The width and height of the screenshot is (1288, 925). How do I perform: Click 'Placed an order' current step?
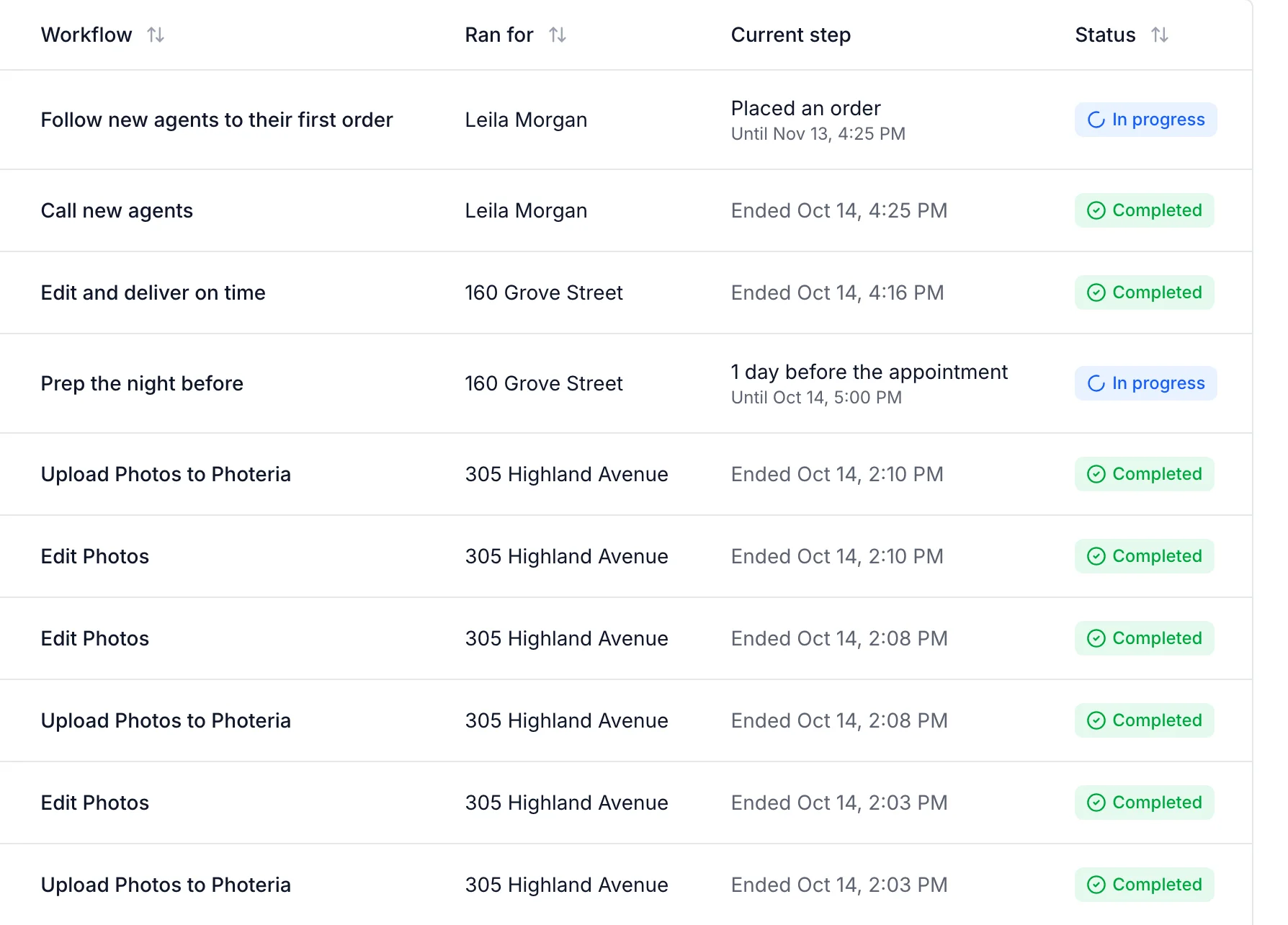click(805, 108)
